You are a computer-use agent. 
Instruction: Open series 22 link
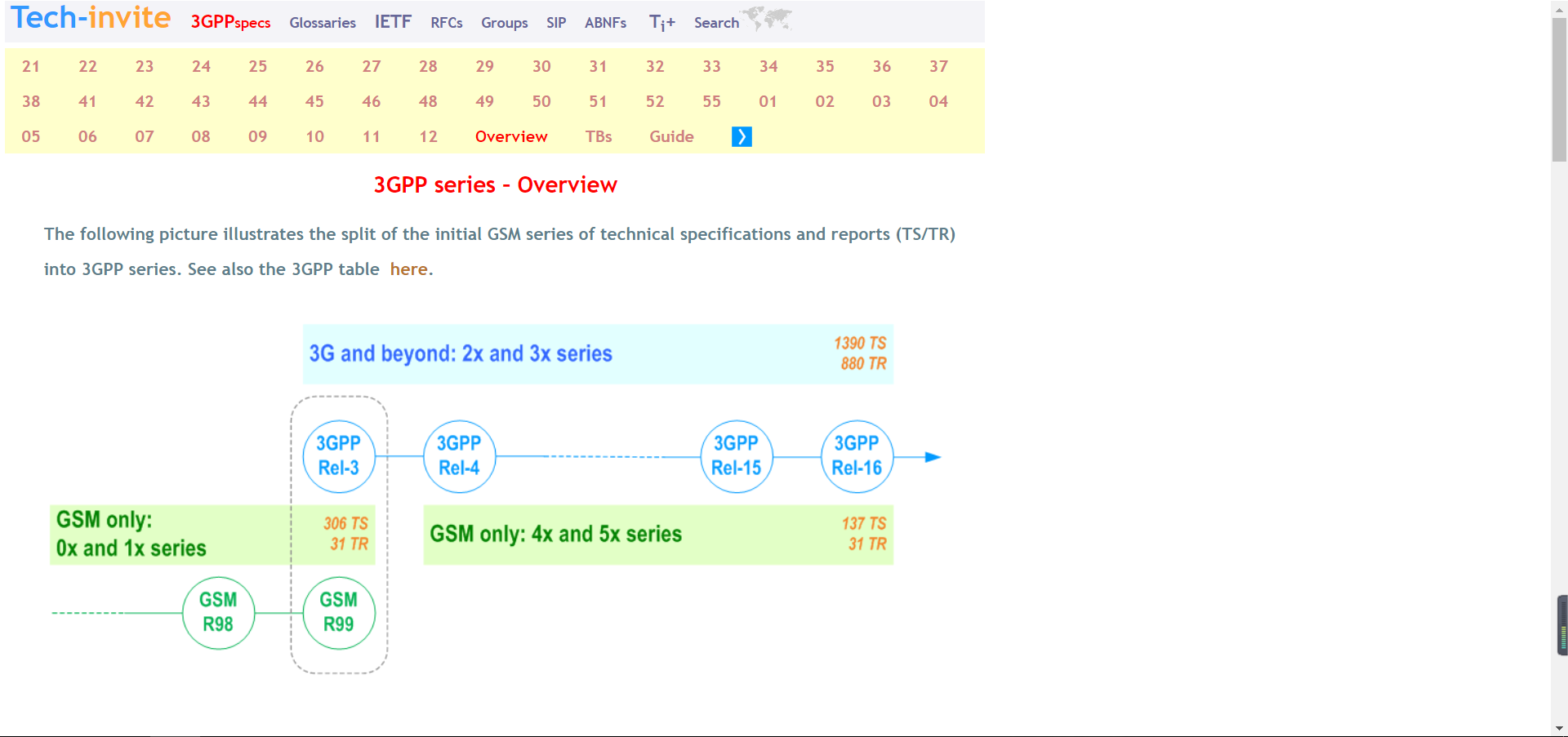coord(87,66)
